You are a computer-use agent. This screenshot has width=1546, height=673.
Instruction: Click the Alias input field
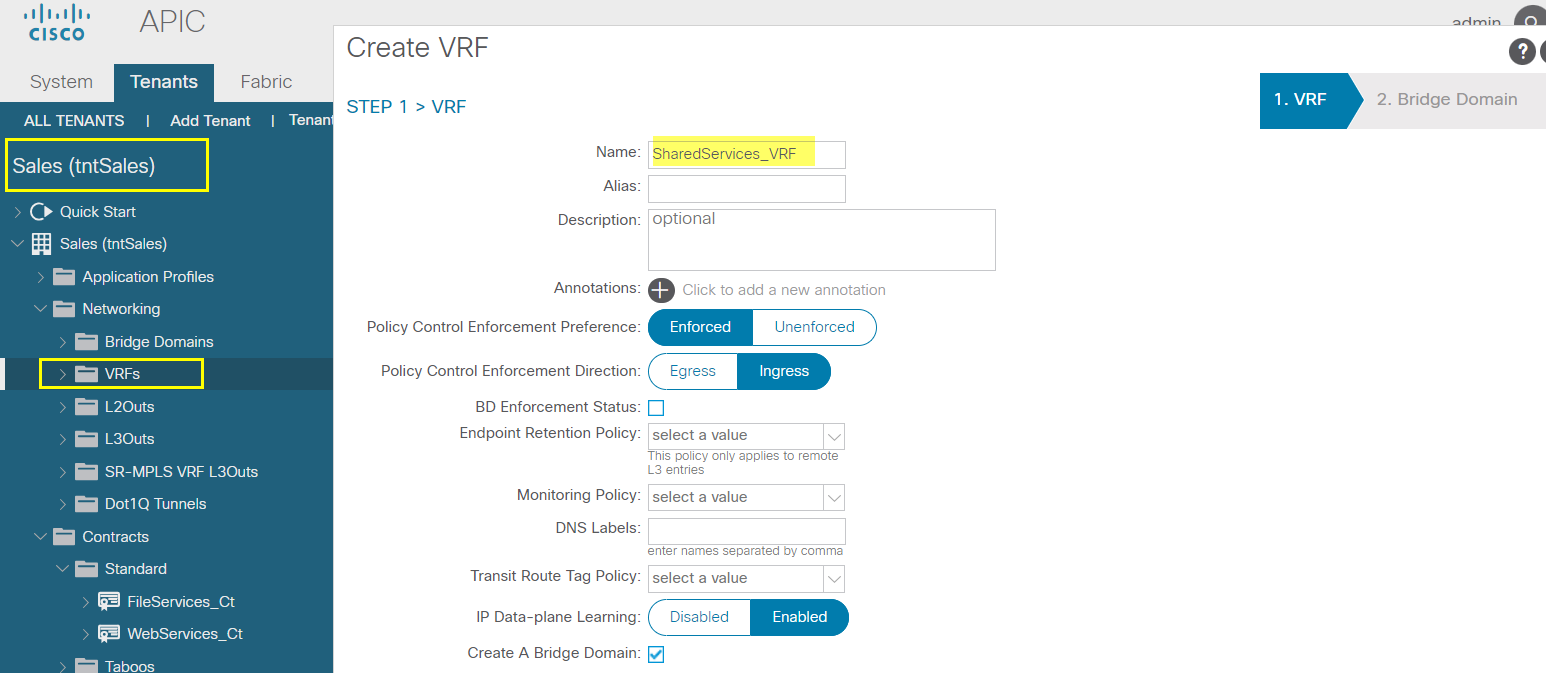(746, 189)
